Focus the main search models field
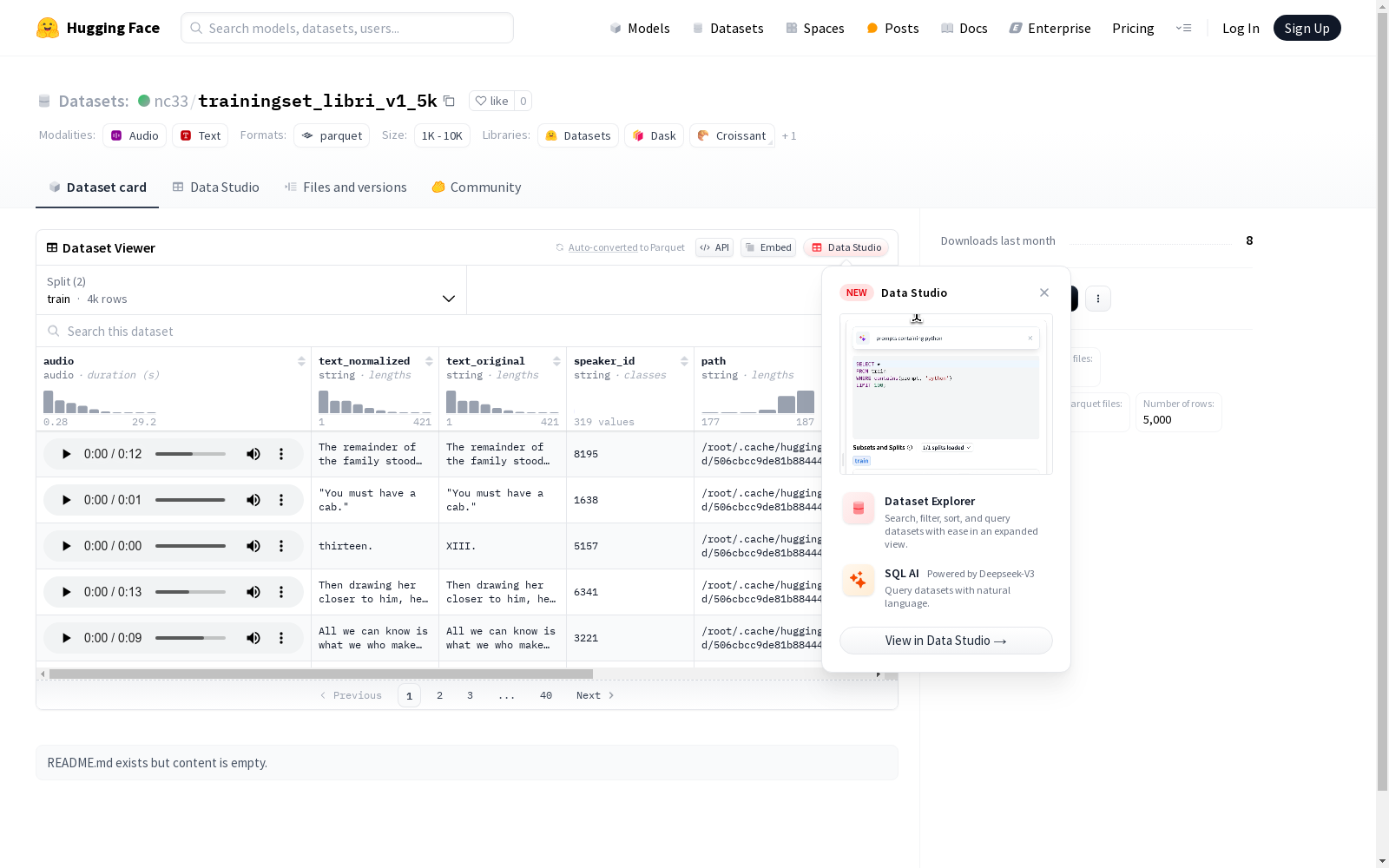 click(x=347, y=28)
